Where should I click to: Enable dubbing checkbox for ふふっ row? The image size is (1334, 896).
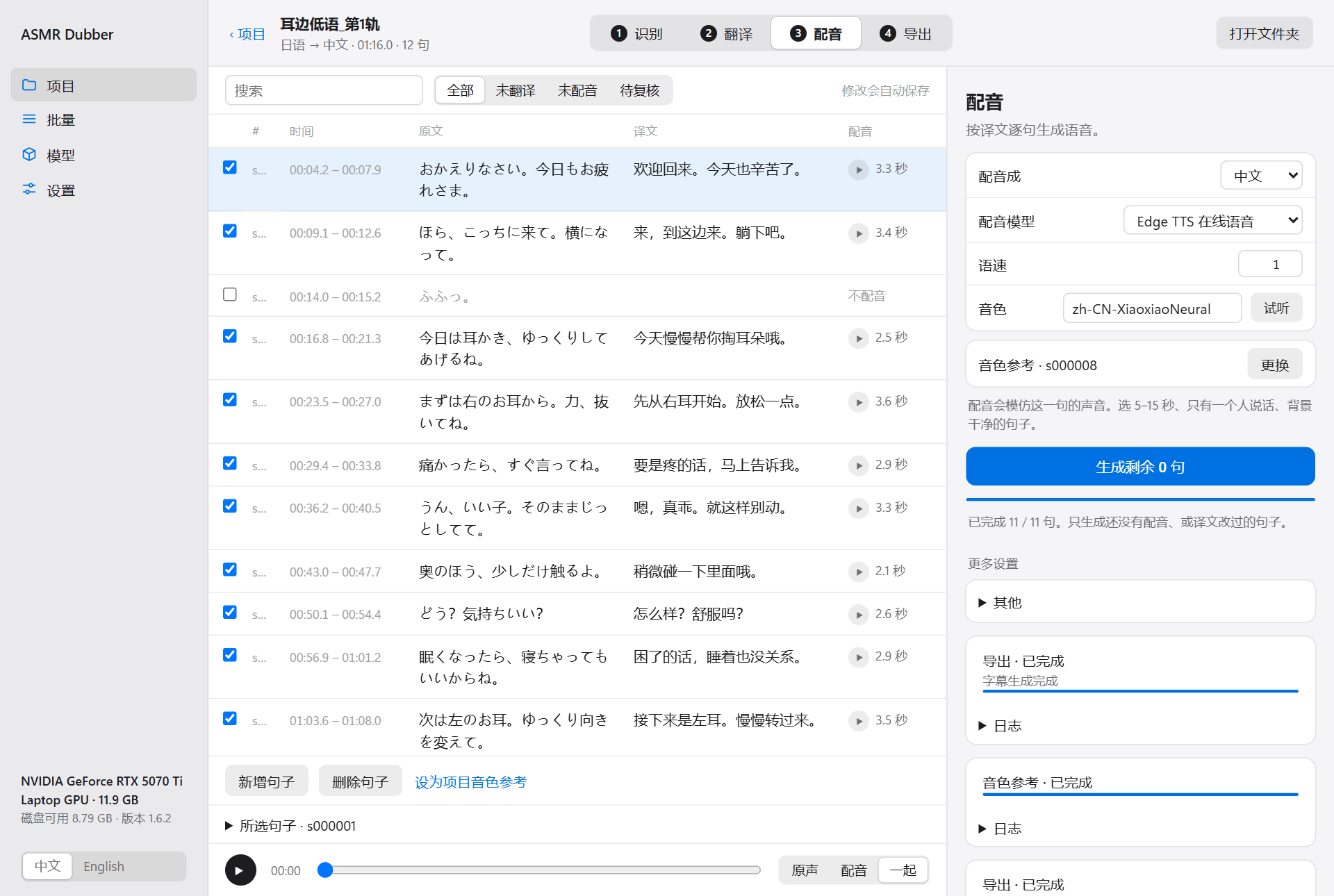(x=230, y=294)
